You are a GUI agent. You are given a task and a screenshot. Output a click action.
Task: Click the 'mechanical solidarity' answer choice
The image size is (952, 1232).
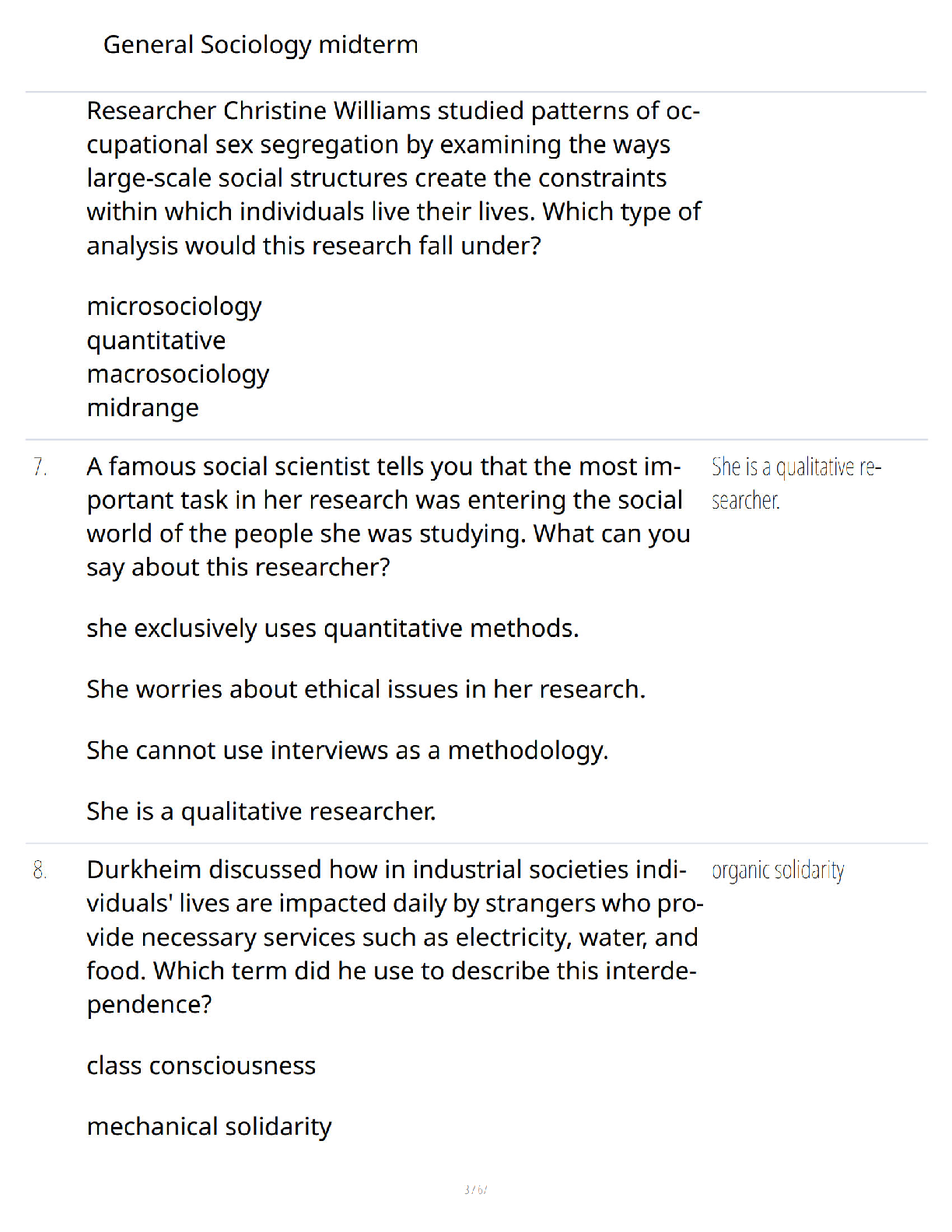(x=209, y=1127)
